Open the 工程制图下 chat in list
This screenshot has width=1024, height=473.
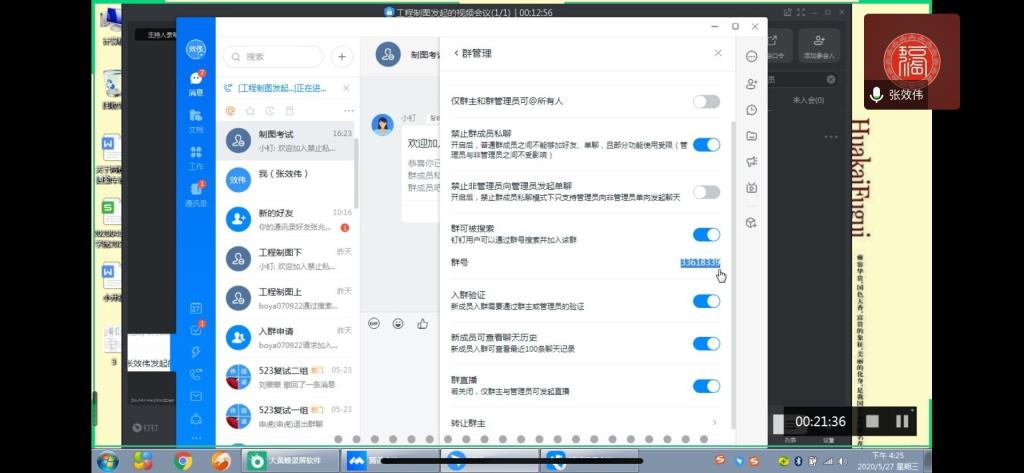[288, 259]
